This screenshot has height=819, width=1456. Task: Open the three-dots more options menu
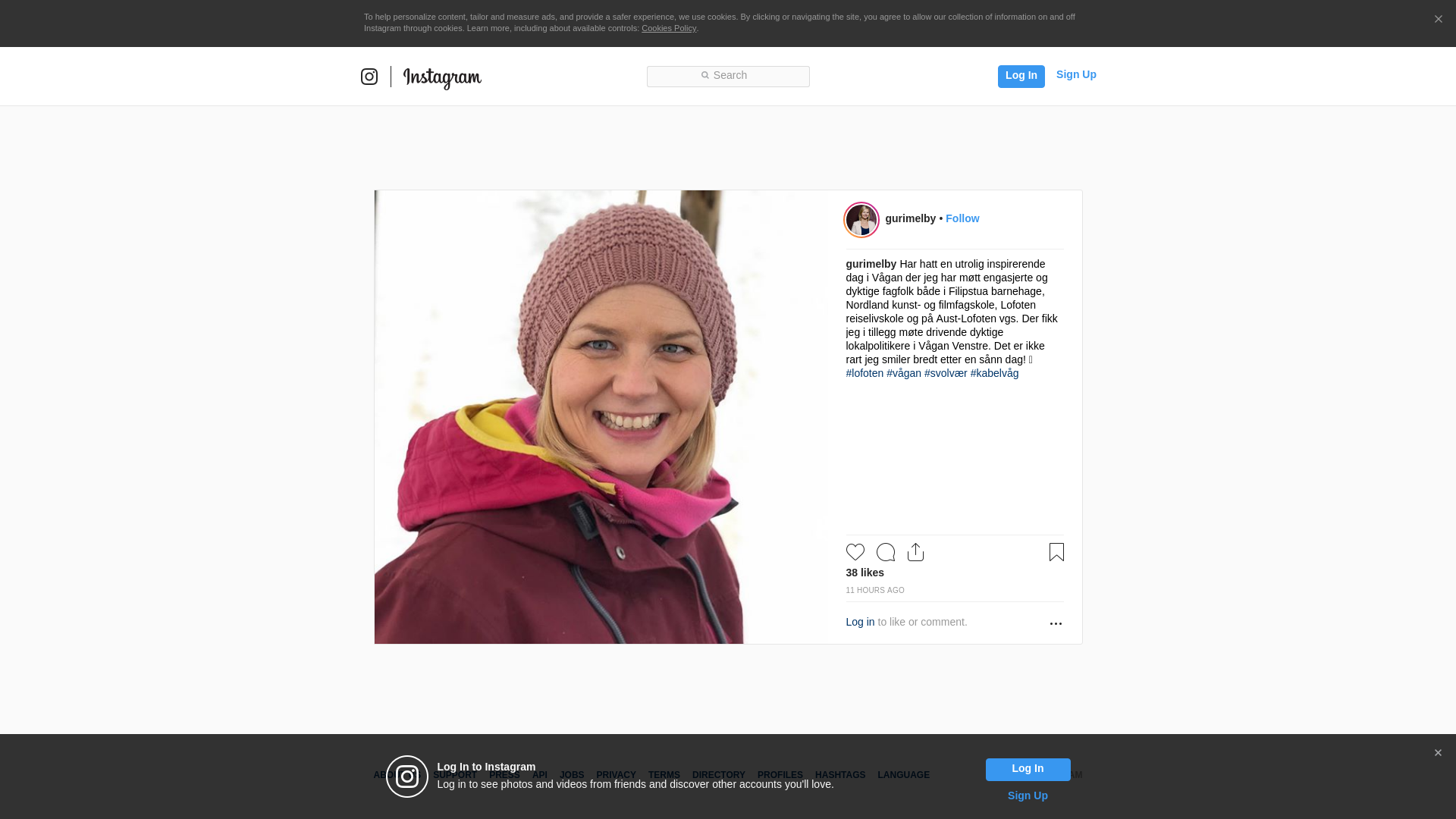coord(1056,623)
